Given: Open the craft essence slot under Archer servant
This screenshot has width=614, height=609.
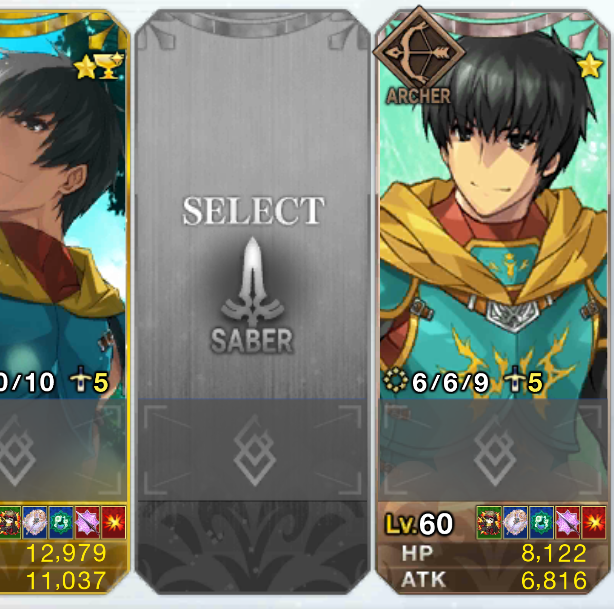Looking at the screenshot, I should tap(493, 450).
